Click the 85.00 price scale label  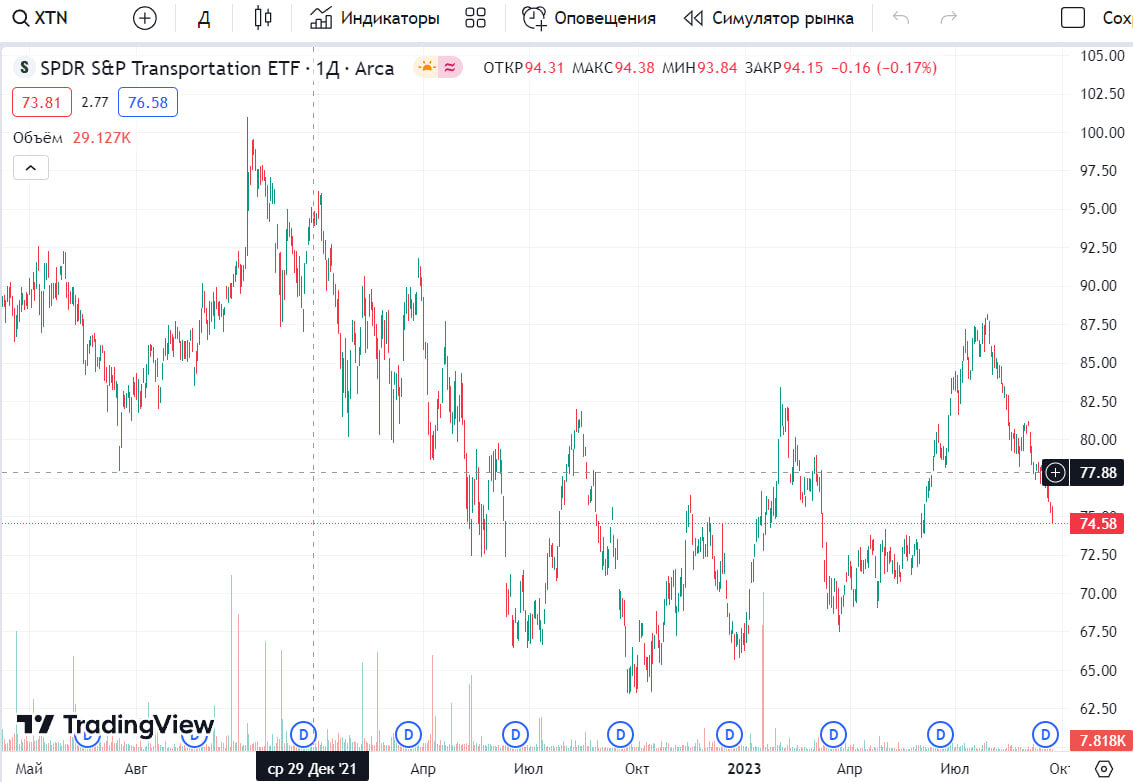point(1098,363)
